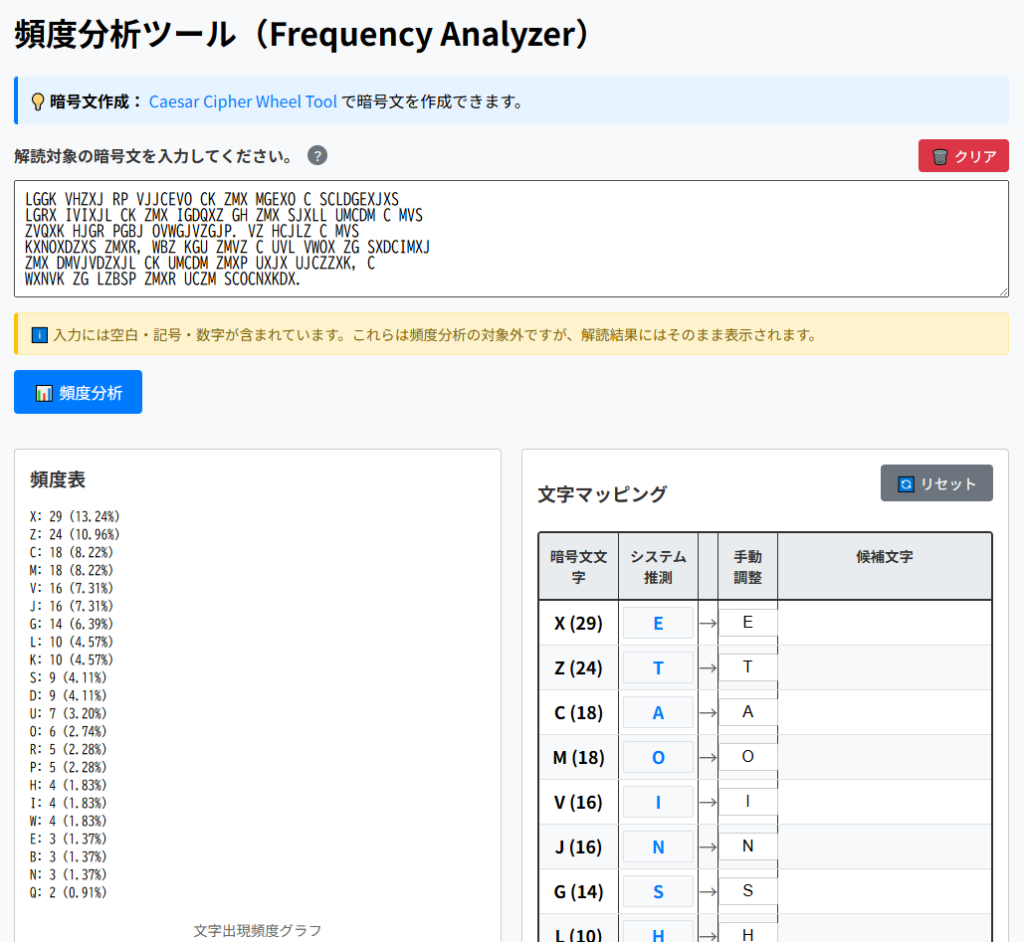Image resolution: width=1024 pixels, height=942 pixels.
Task: Click inside the ciphertext input textarea
Action: [511, 238]
